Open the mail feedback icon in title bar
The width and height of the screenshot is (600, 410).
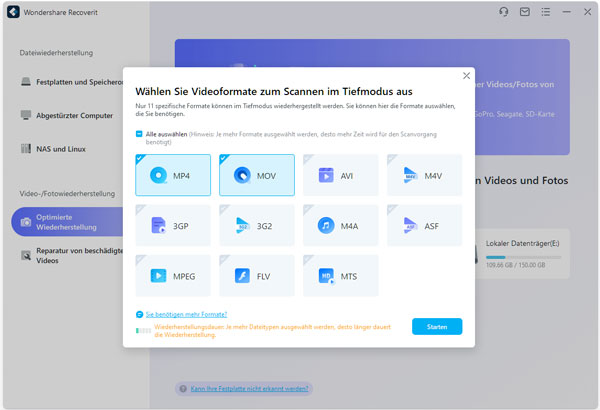tap(525, 12)
